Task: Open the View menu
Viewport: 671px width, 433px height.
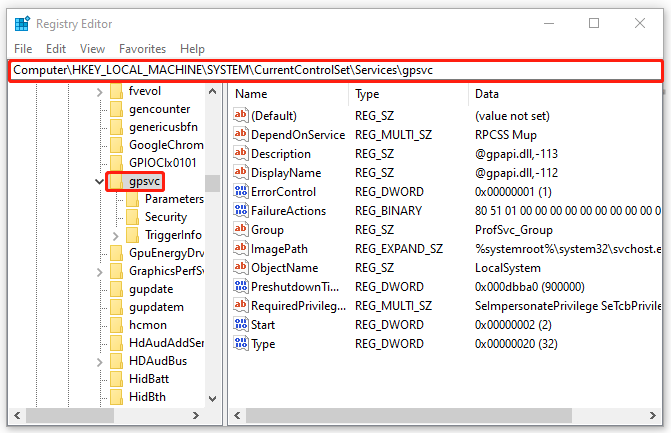Action: tap(92, 49)
